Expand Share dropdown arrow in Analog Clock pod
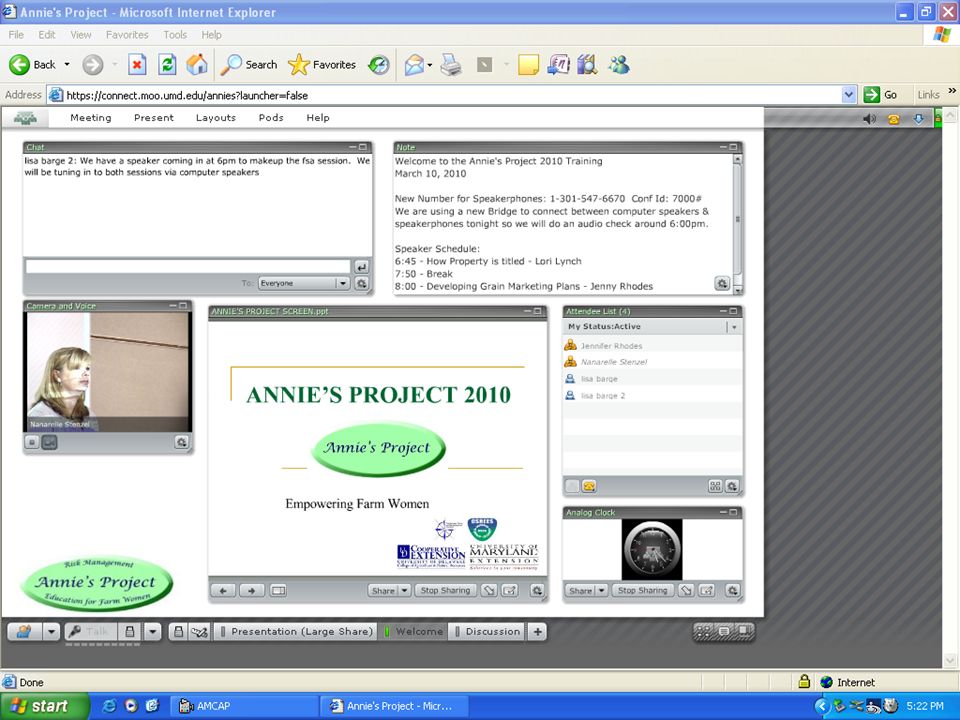 [x=602, y=591]
